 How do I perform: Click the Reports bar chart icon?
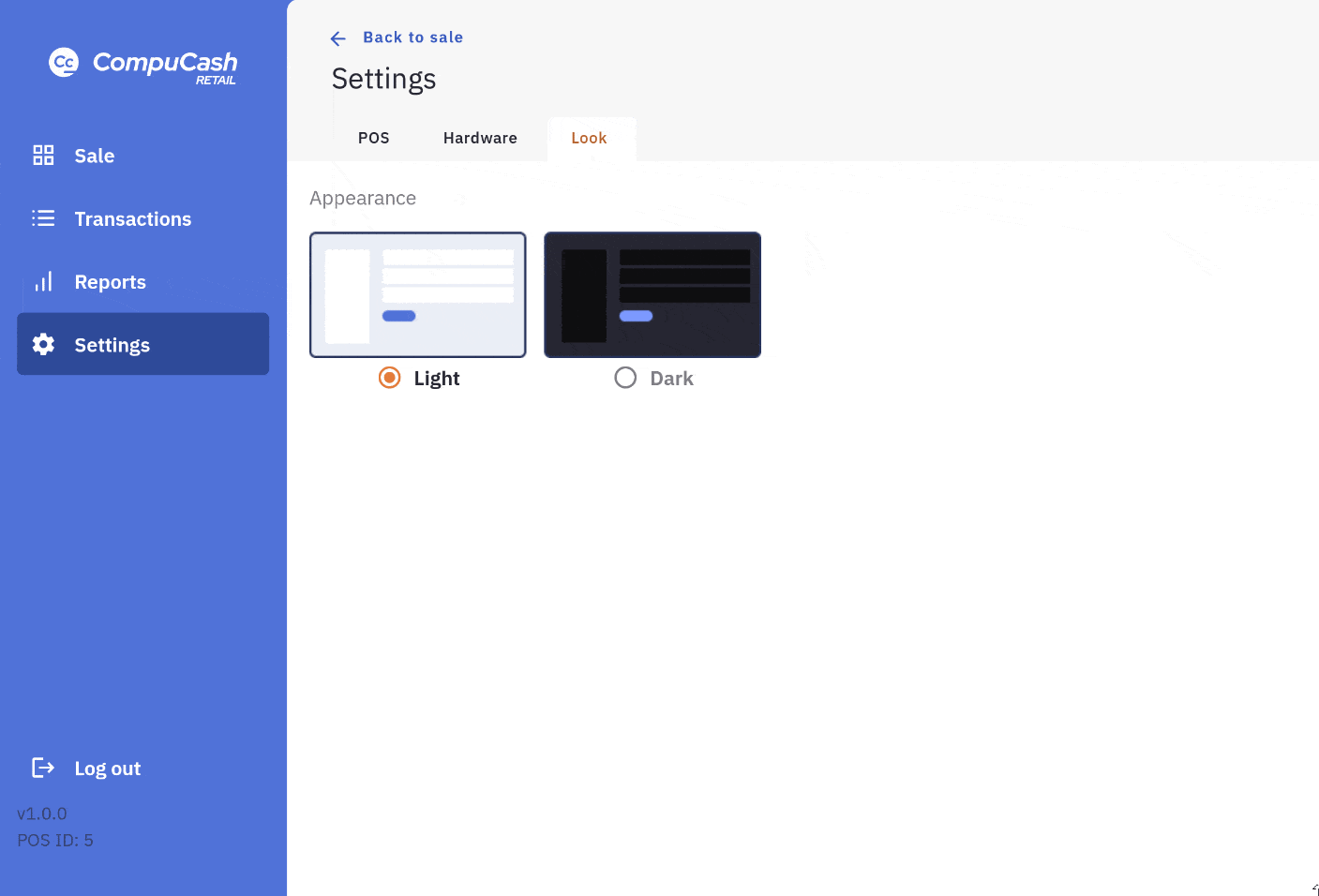click(x=43, y=282)
